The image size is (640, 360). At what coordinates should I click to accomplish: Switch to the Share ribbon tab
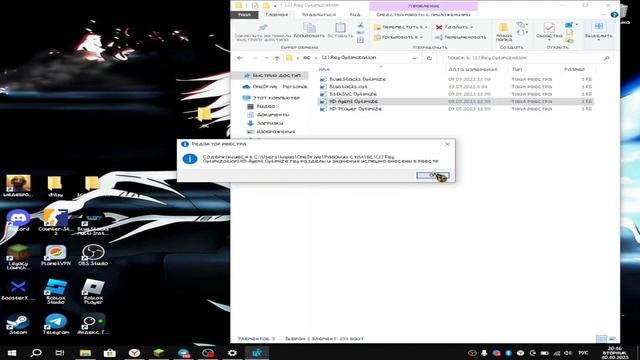tap(318, 15)
